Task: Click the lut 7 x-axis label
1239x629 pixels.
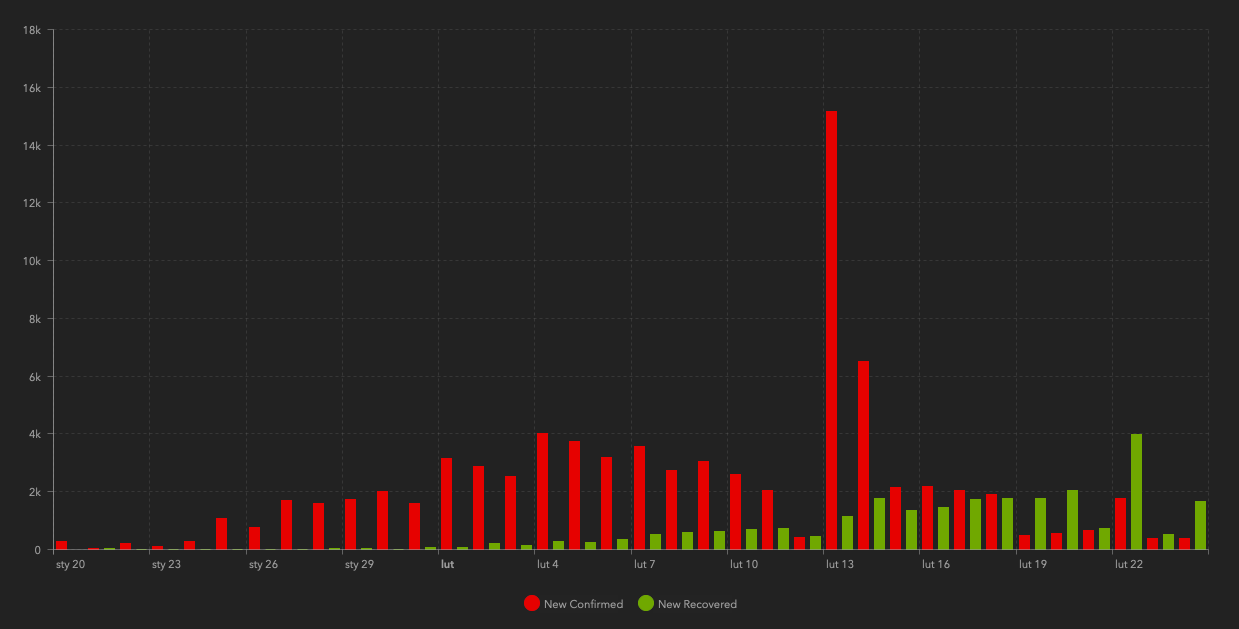Action: click(645, 565)
